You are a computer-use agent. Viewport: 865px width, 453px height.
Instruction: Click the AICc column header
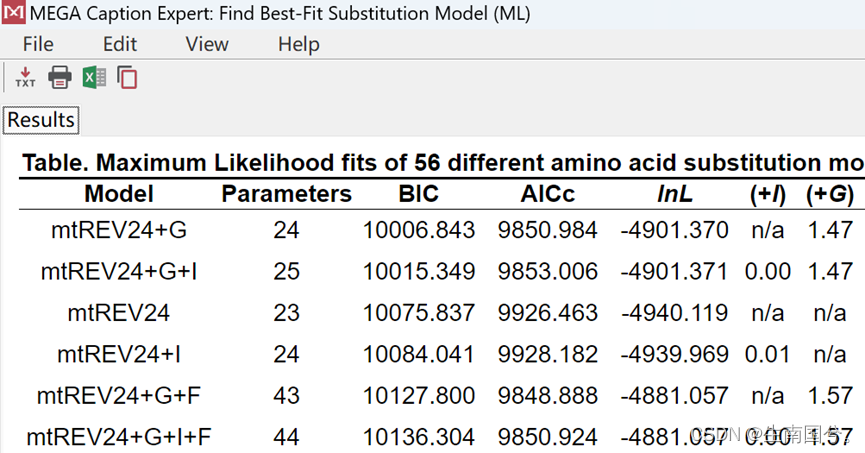click(x=547, y=194)
